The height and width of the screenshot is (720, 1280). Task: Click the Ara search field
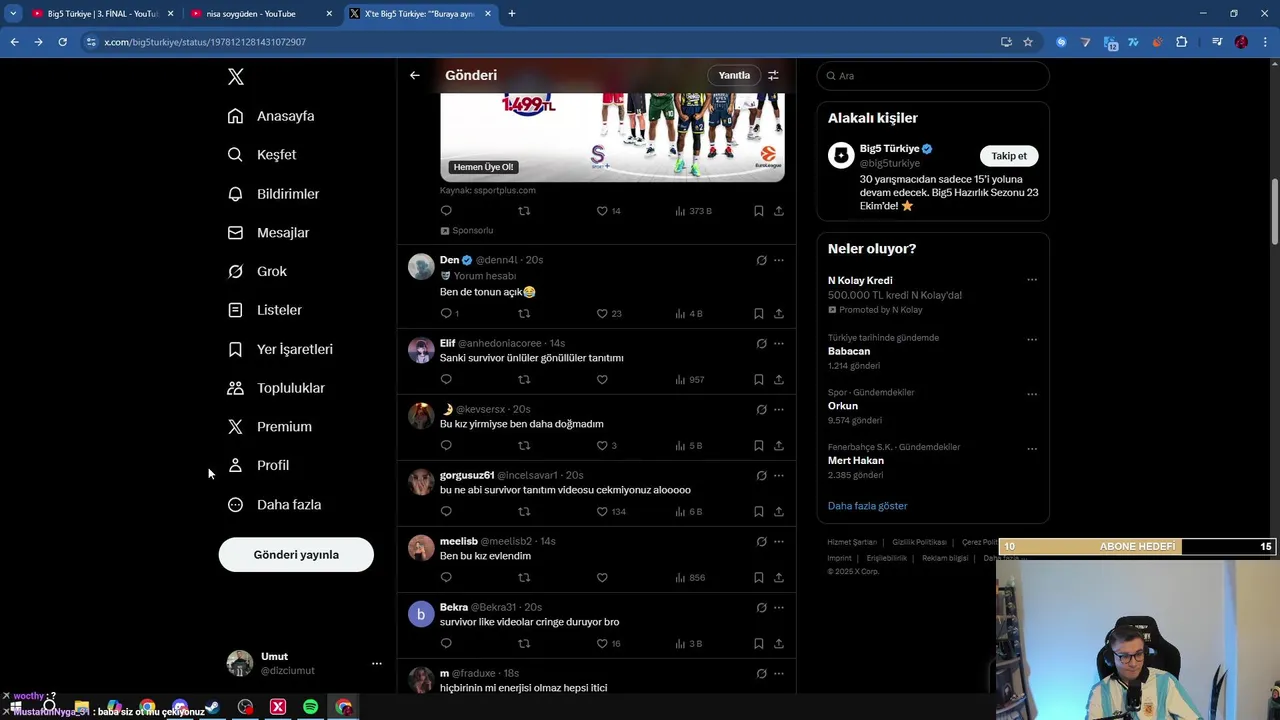tap(933, 76)
